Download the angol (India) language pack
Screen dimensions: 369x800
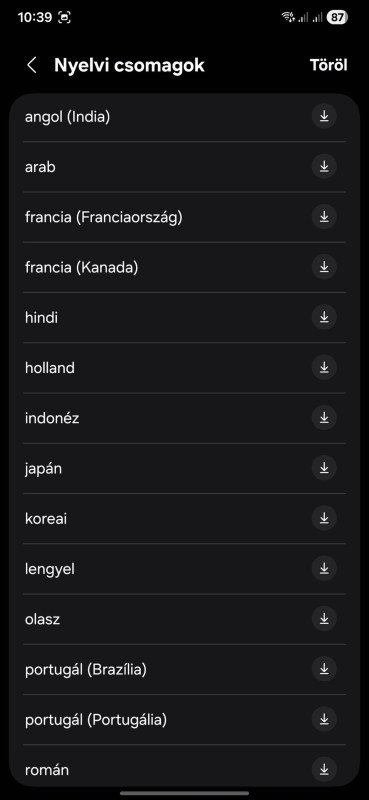coord(324,116)
